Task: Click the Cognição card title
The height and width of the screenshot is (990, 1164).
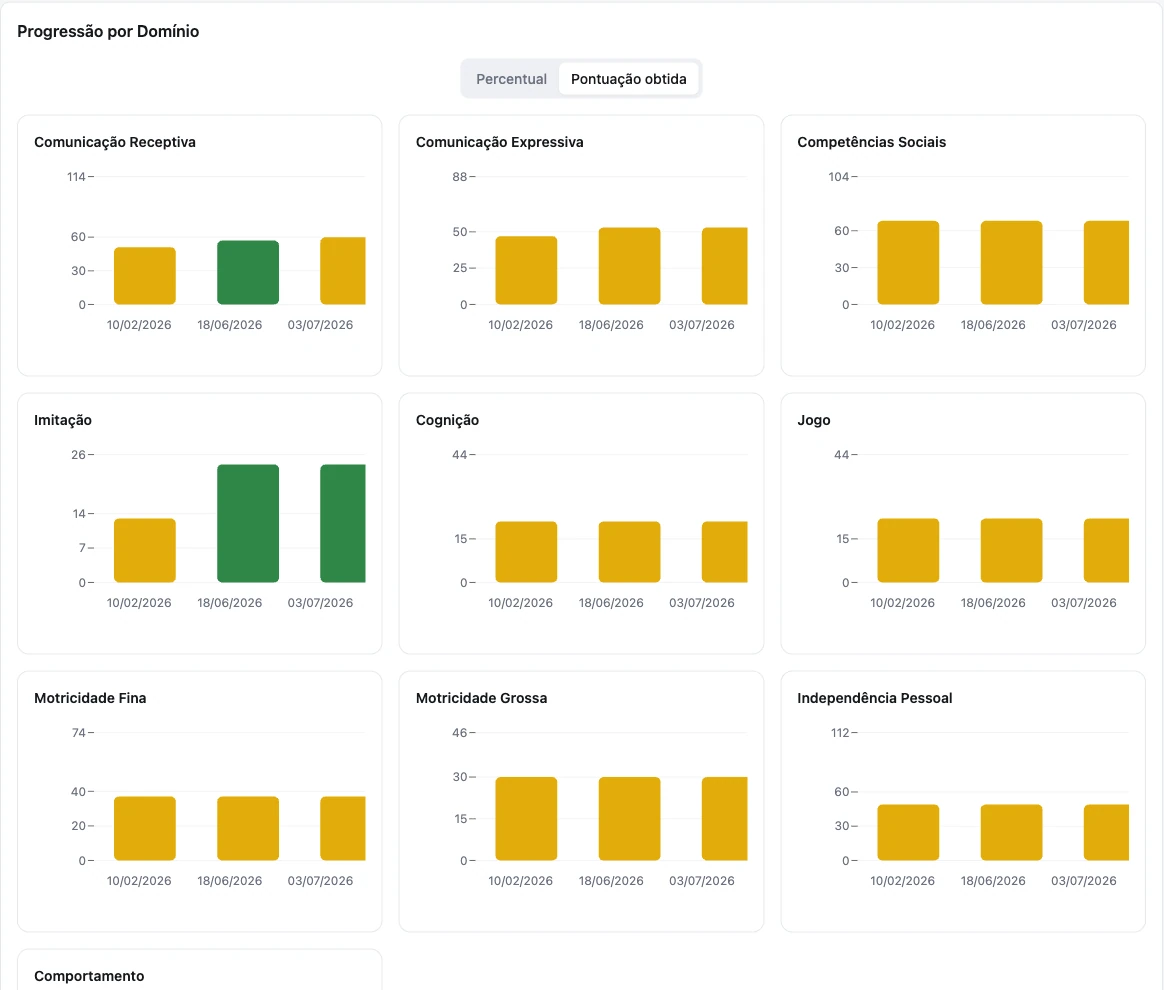Action: pyautogui.click(x=448, y=420)
